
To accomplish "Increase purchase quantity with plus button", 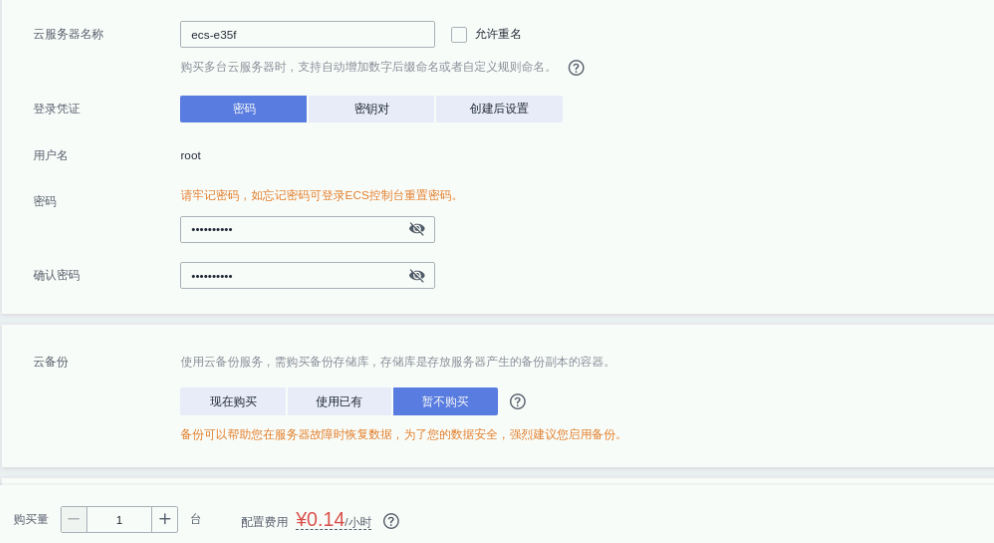I will [x=165, y=520].
